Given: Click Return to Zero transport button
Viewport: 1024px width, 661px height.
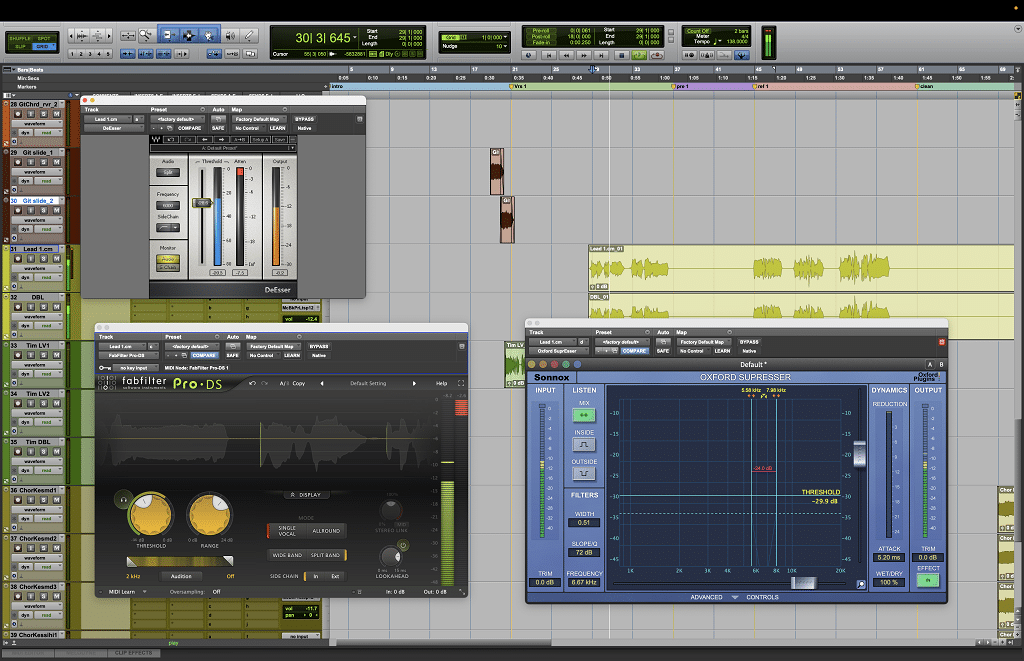Looking at the screenshot, I should pos(549,56).
